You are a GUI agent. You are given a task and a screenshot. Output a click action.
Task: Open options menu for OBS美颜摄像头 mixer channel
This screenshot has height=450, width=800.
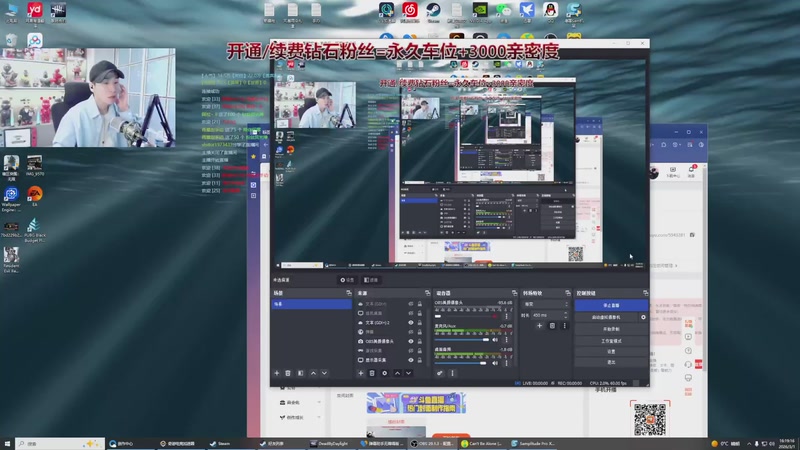(x=506, y=316)
